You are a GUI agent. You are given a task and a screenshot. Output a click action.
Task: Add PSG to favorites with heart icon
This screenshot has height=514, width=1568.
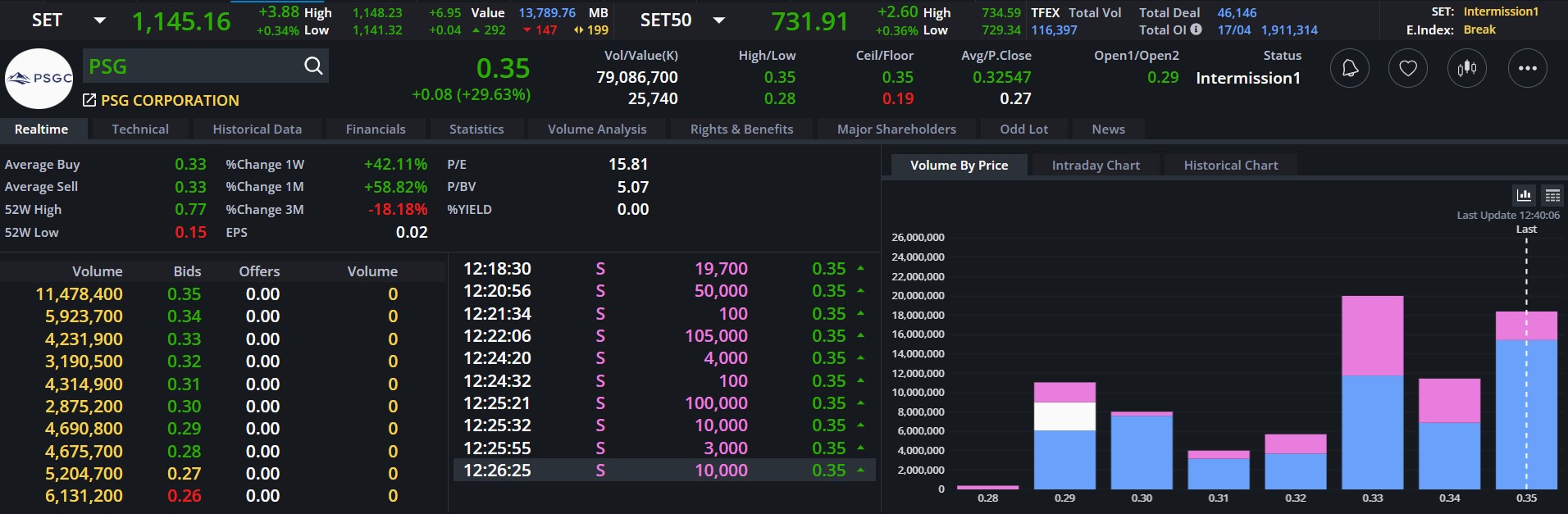1408,68
